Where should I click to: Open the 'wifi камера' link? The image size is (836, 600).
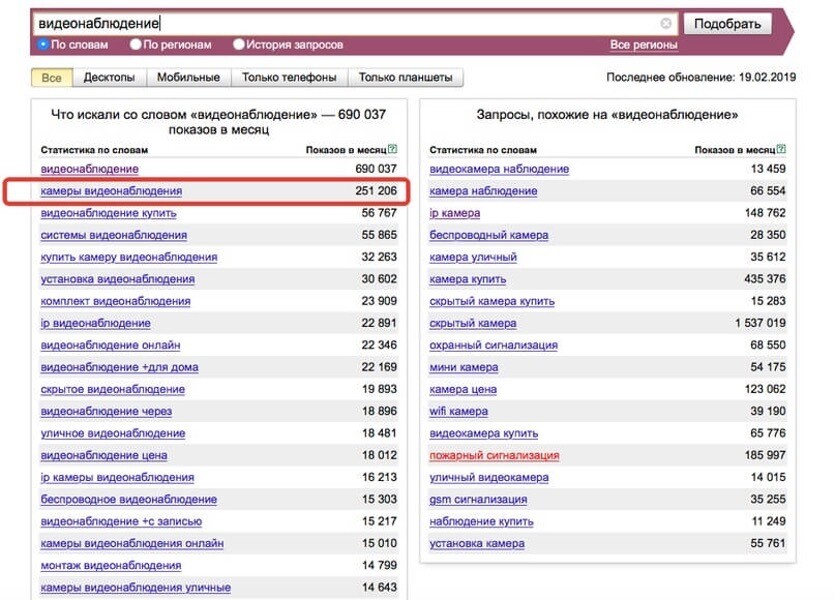[x=459, y=411]
